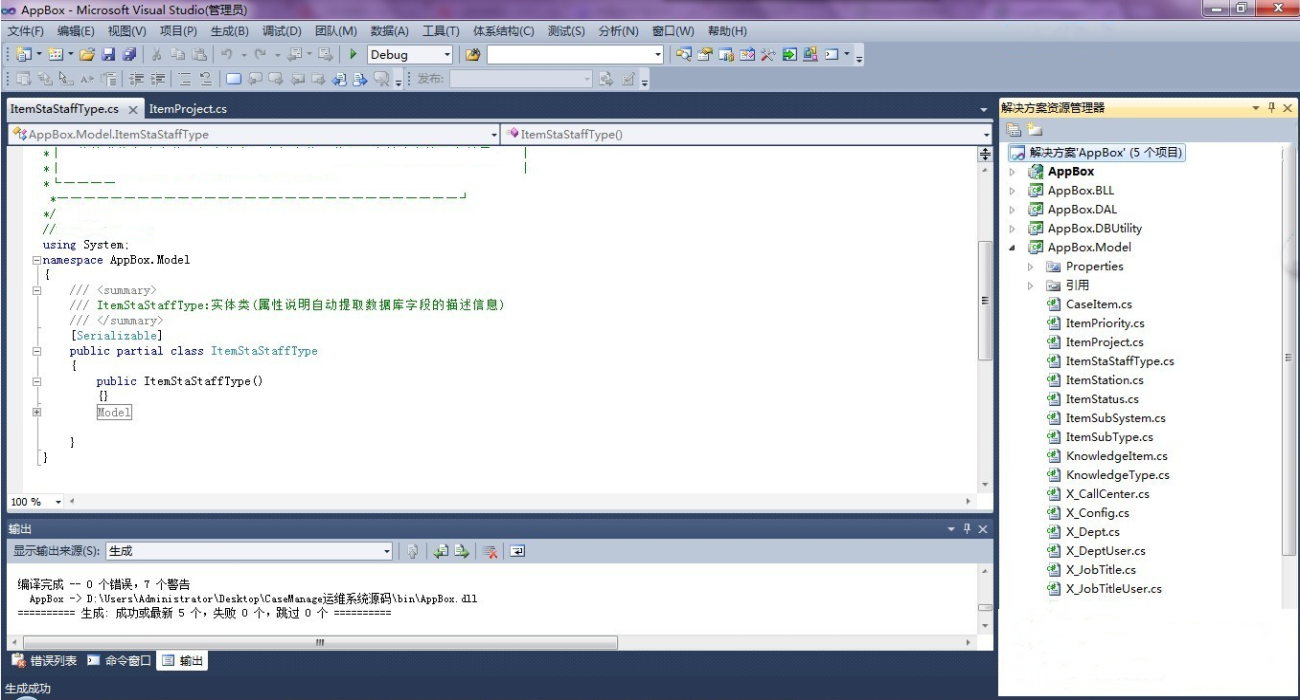
Task: Pin the Solution Explorer panel
Action: coord(1272,108)
